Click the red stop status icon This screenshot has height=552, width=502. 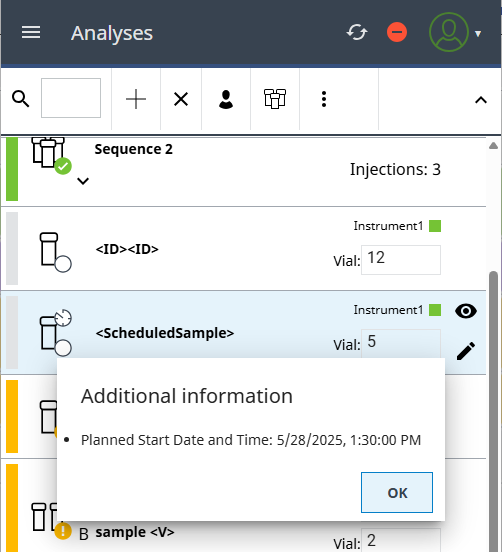397,32
